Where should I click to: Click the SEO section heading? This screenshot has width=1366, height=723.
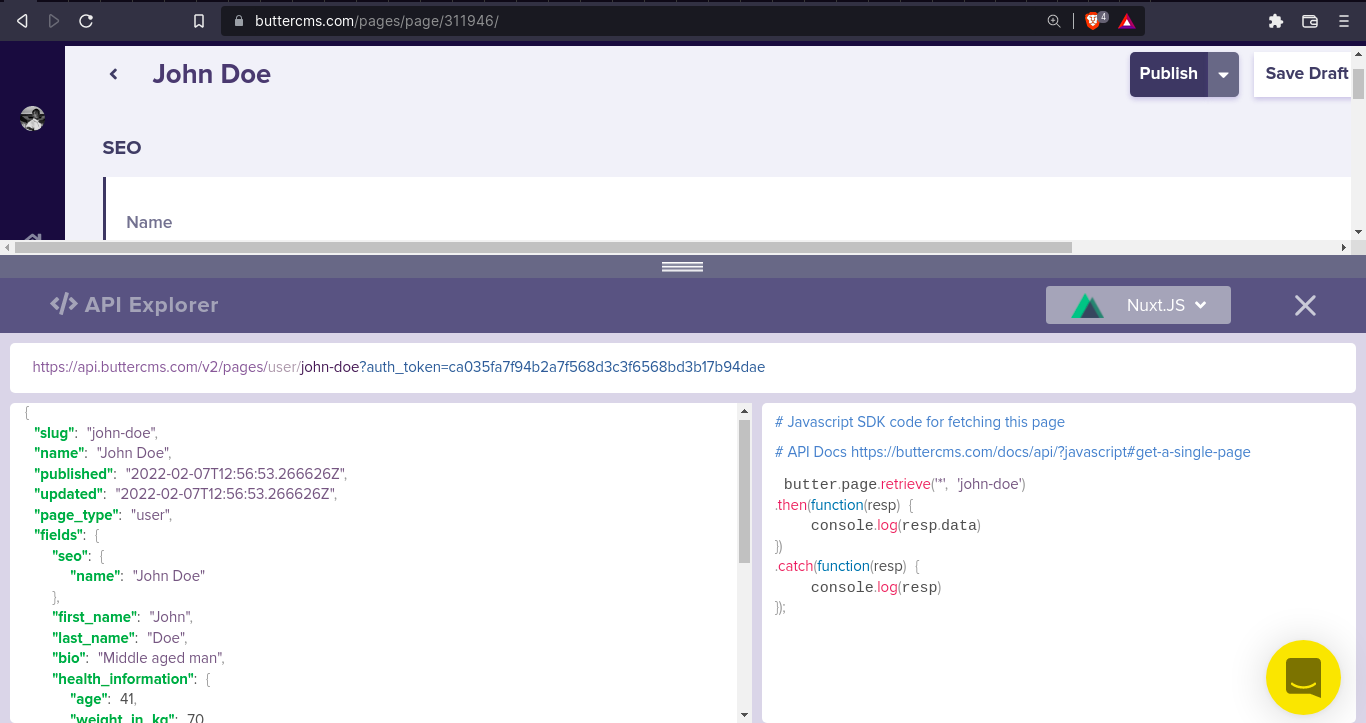point(122,148)
